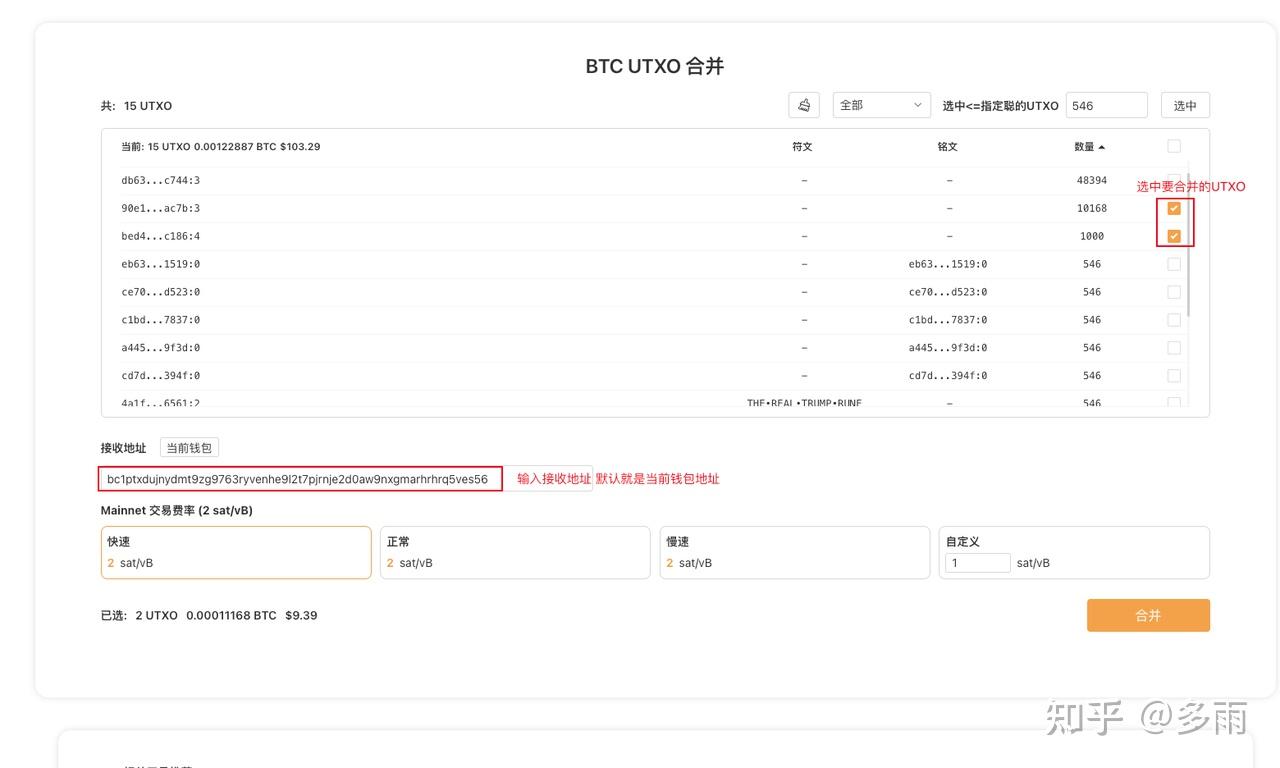Toggle the select-all checkbox in table header
Image resolution: width=1280 pixels, height=768 pixels.
pyautogui.click(x=1174, y=146)
